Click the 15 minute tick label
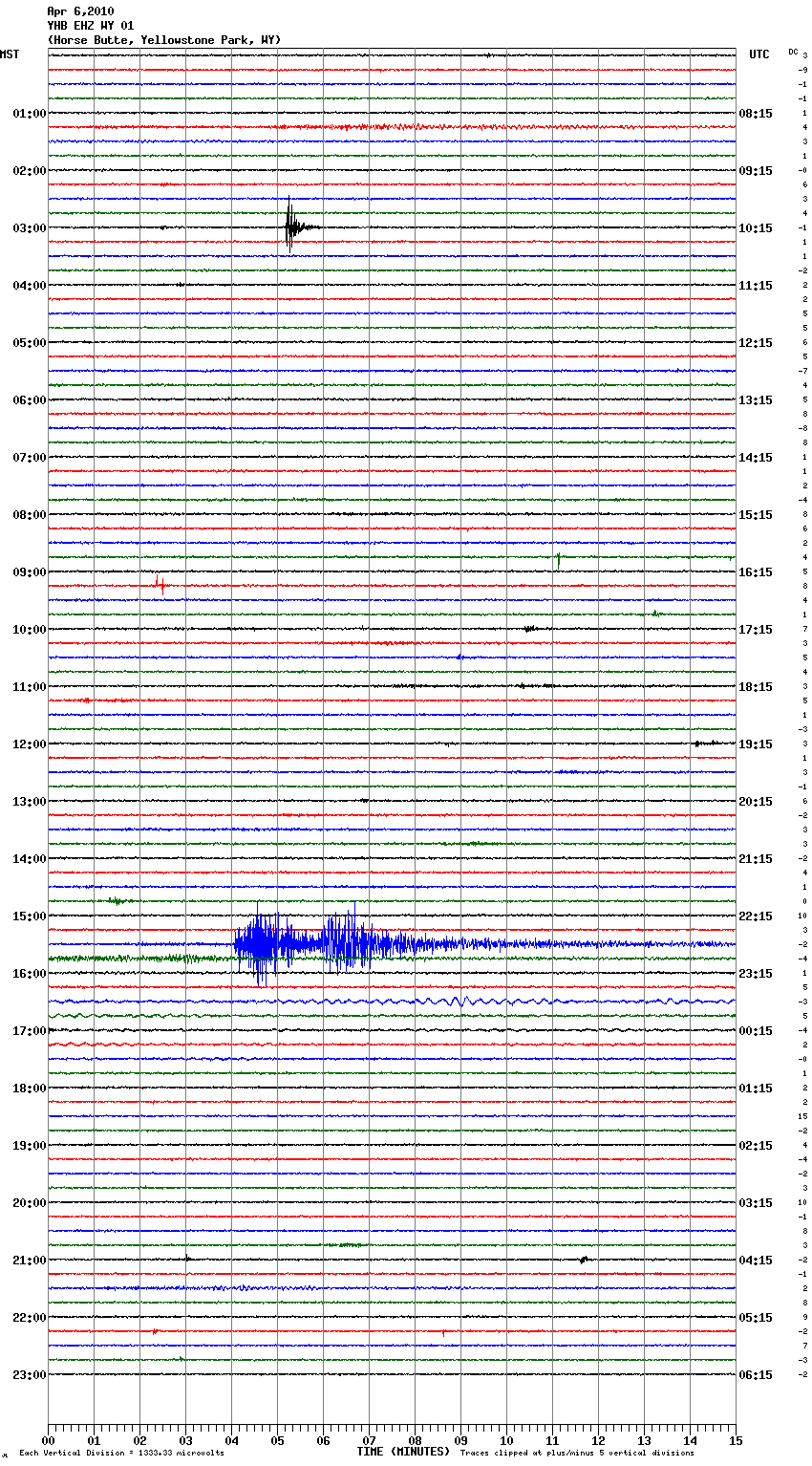Viewport: 812px width, 1466px height. point(736,1440)
